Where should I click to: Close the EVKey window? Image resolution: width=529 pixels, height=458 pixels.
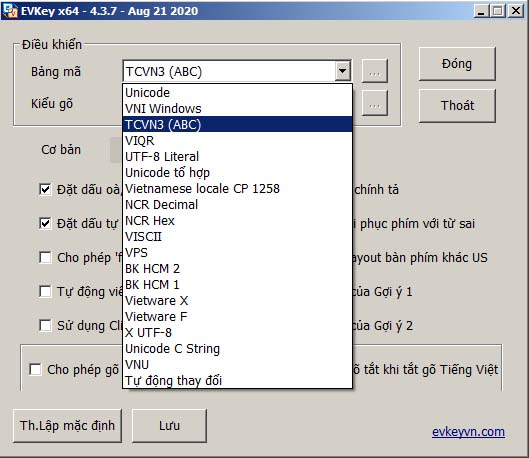tap(516, 11)
